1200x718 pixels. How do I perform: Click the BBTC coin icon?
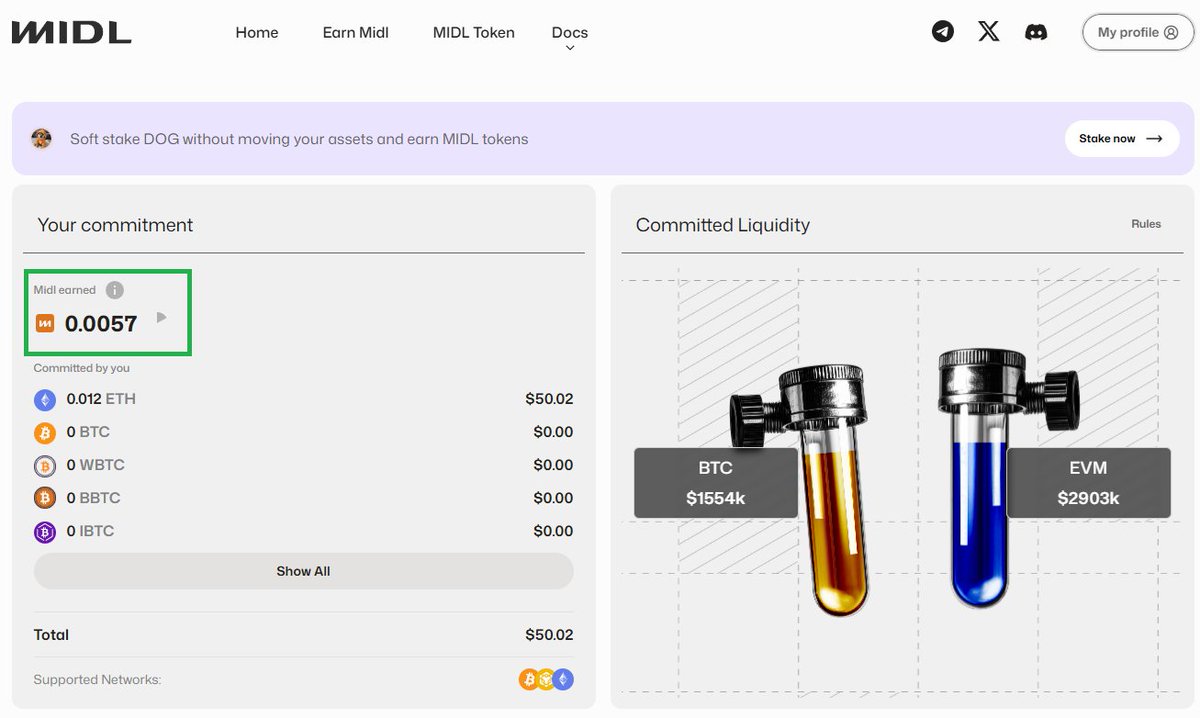(45, 498)
